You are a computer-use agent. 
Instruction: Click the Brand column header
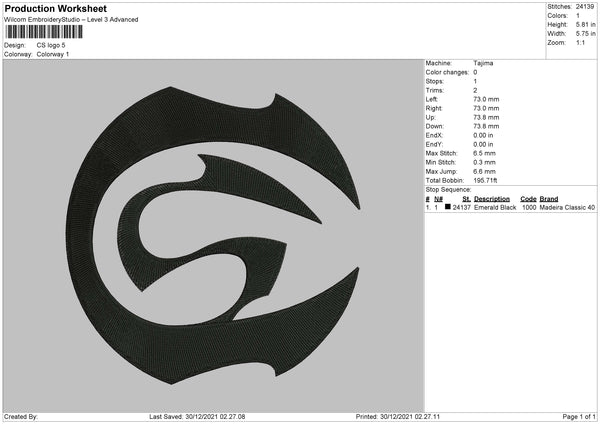click(549, 199)
